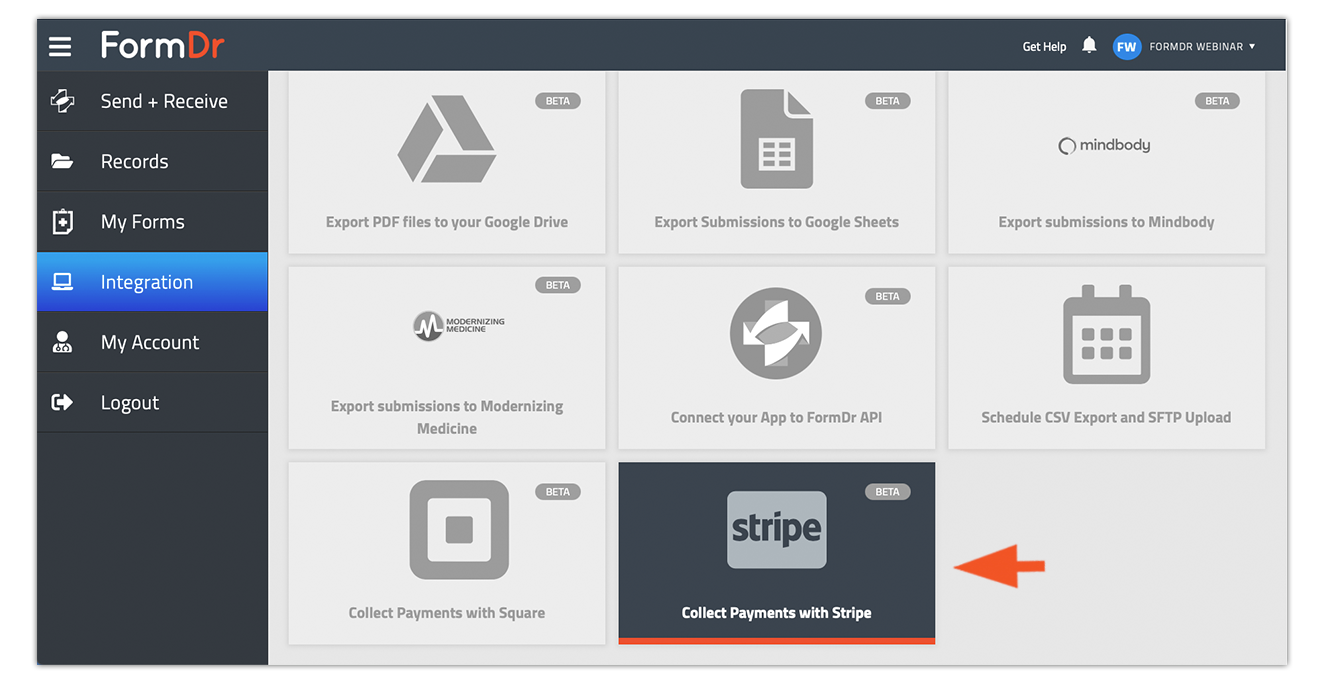Click BETA badge on Google Sheets card
1323x695 pixels.
(x=887, y=101)
